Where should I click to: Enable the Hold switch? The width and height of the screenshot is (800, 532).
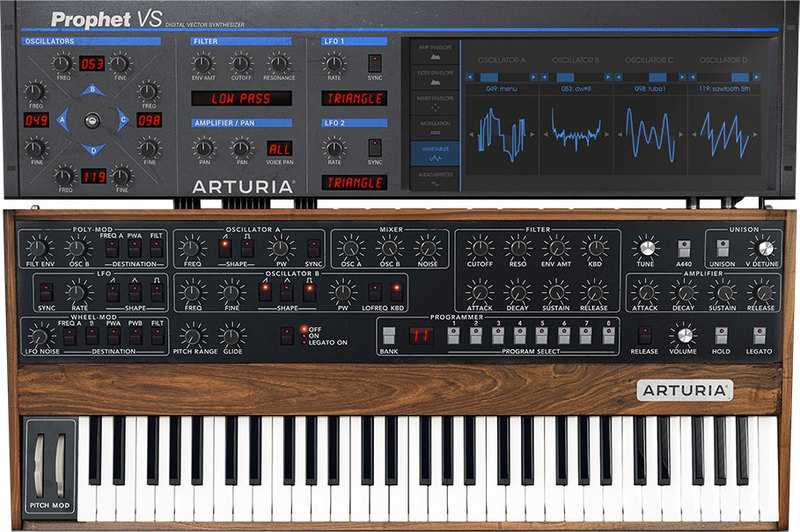[x=721, y=336]
